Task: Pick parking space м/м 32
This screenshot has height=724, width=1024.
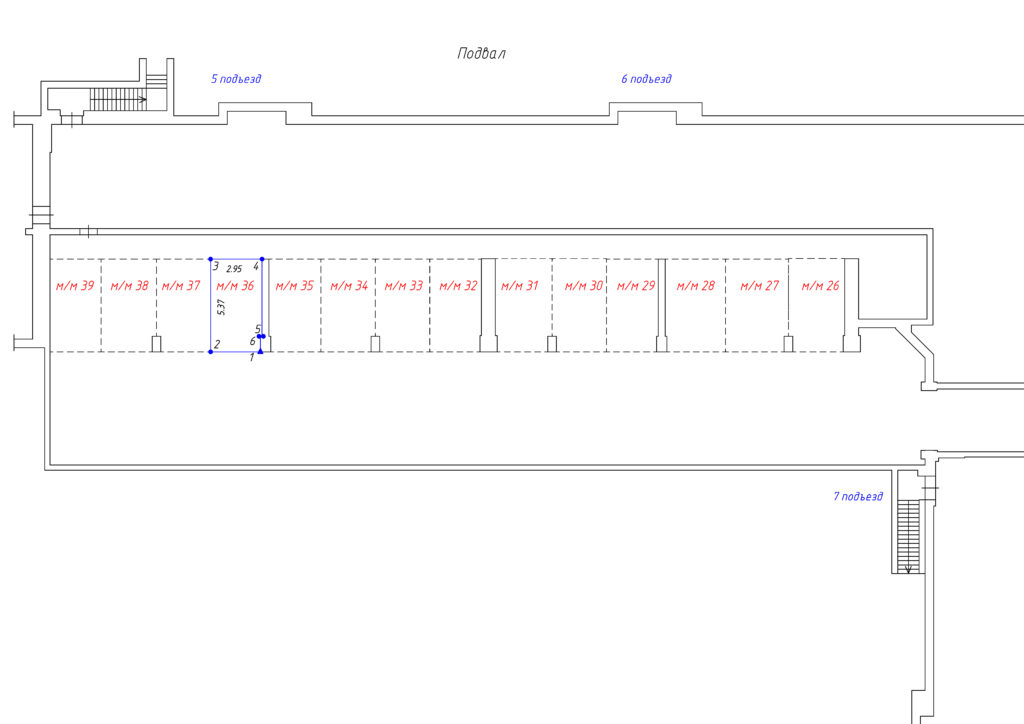Action: click(458, 286)
